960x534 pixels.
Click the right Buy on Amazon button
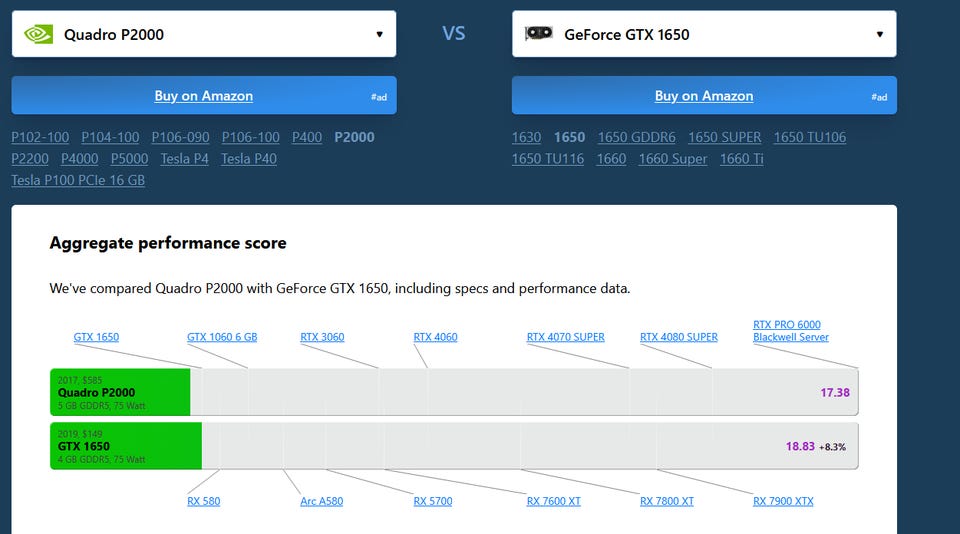pyautogui.click(x=704, y=96)
